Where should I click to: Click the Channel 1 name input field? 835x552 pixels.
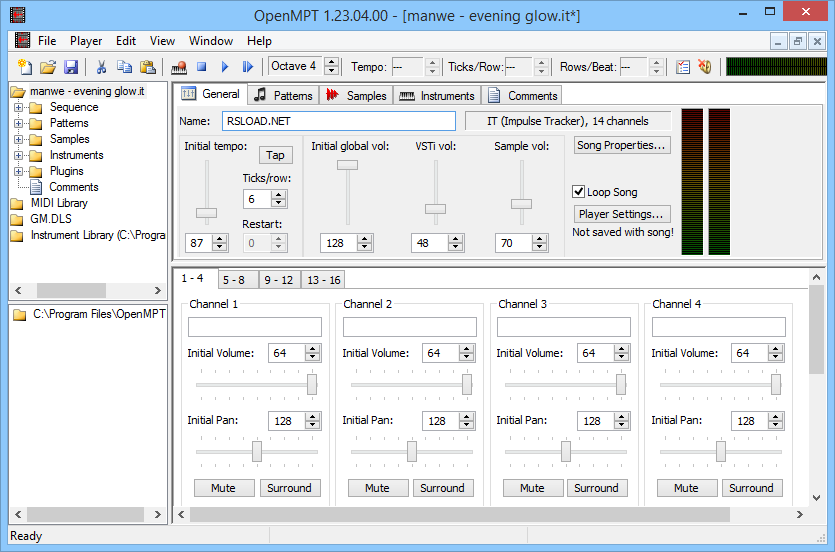pyautogui.click(x=255, y=327)
